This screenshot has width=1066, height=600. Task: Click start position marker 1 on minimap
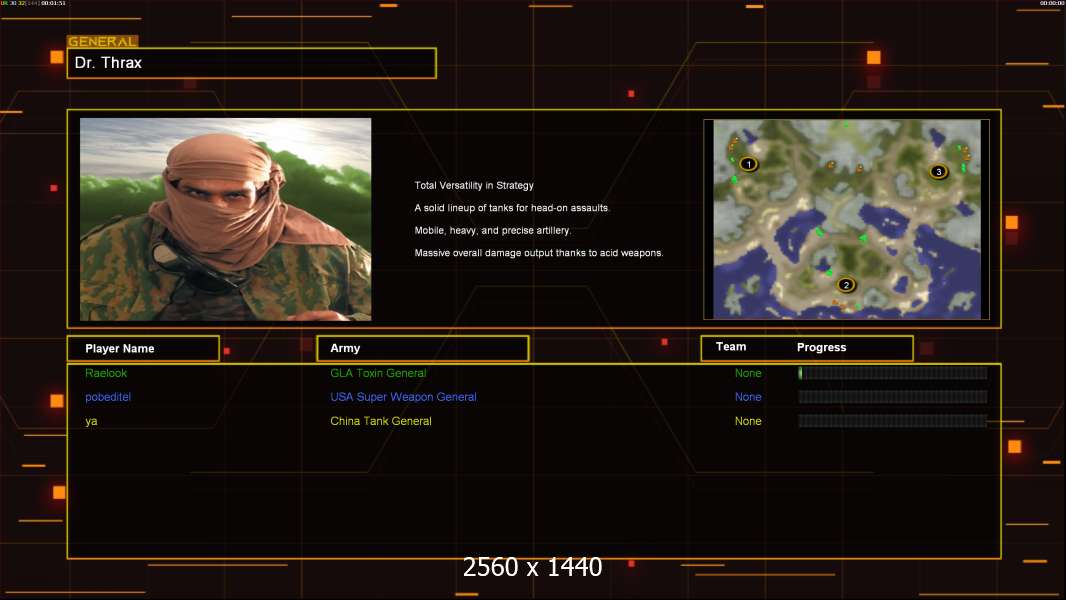pyautogui.click(x=749, y=164)
